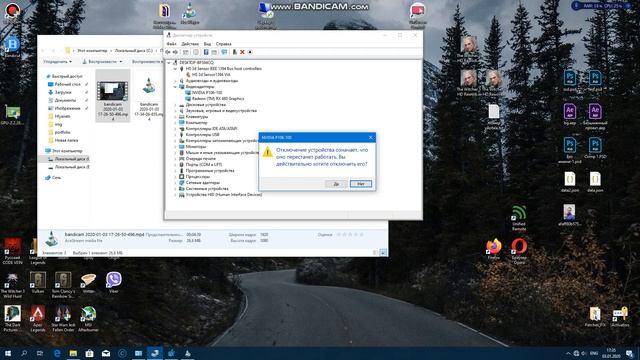Open the Unified Remote desktop icon

click(519, 218)
